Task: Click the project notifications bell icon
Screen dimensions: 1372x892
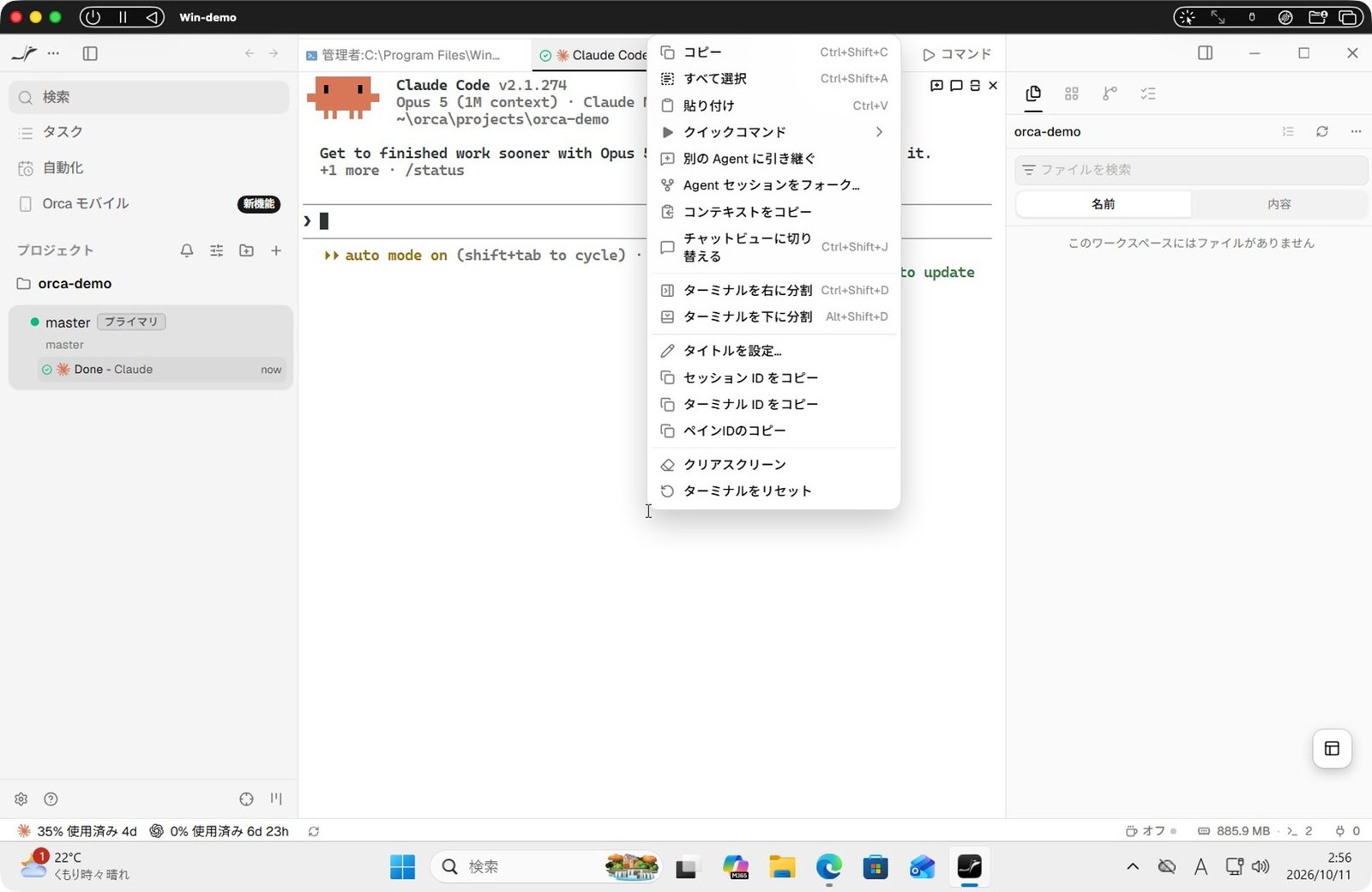Action: 187,250
